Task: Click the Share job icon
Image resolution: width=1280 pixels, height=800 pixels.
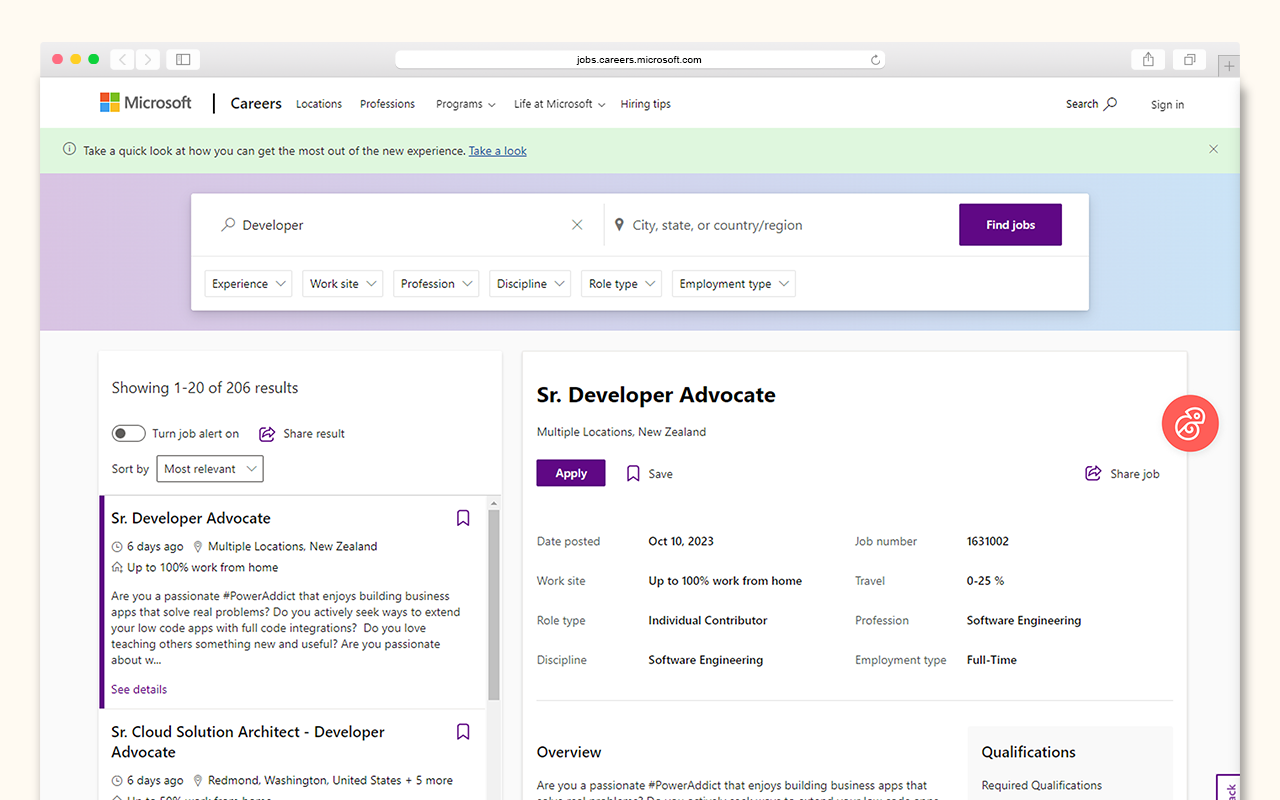Action: 1093,473
